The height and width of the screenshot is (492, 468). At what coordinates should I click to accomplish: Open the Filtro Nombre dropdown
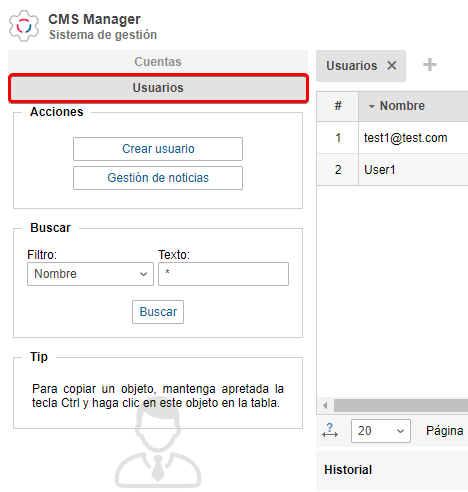pos(90,274)
